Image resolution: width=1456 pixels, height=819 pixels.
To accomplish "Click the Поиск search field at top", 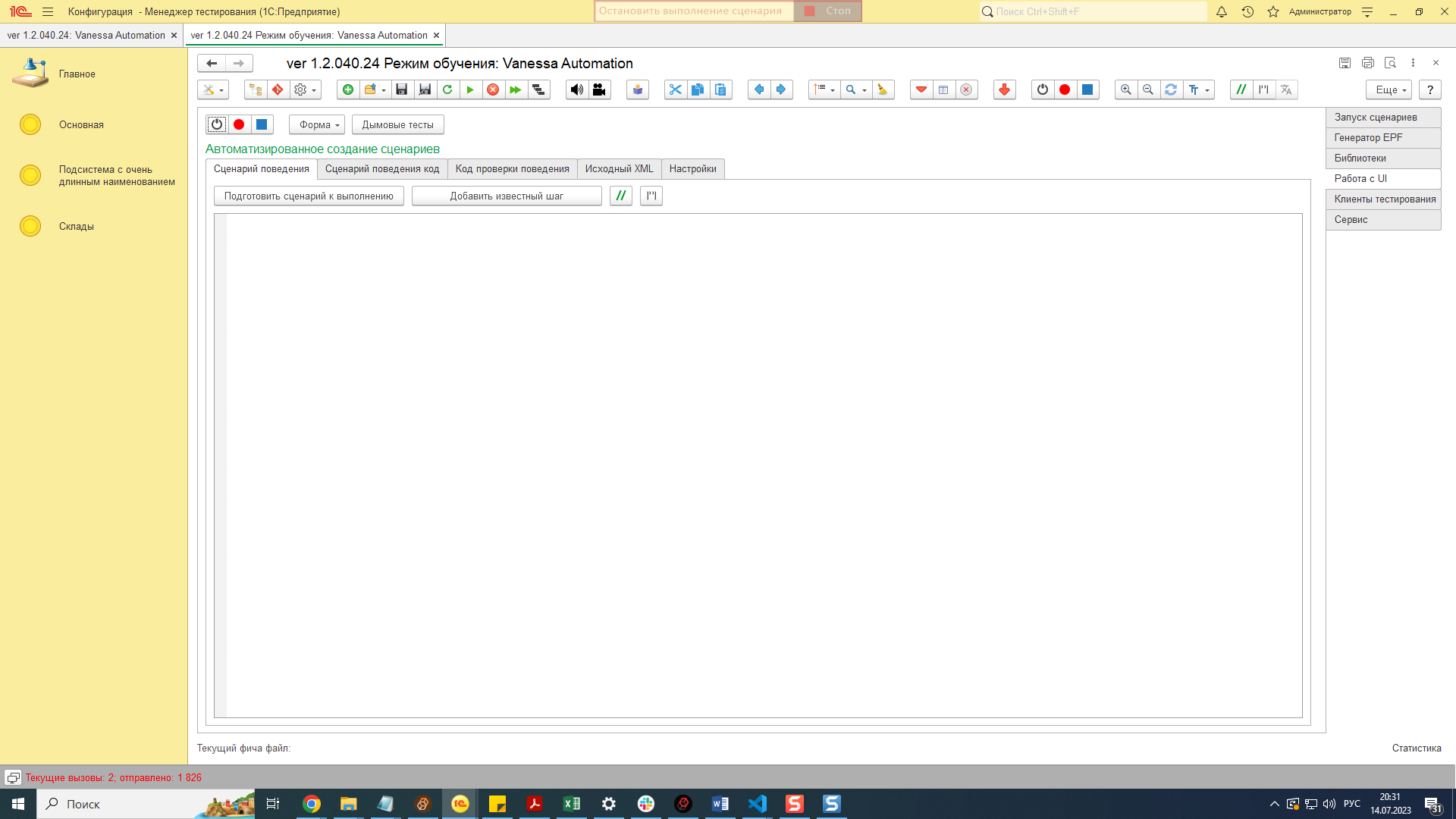I will (x=1092, y=11).
